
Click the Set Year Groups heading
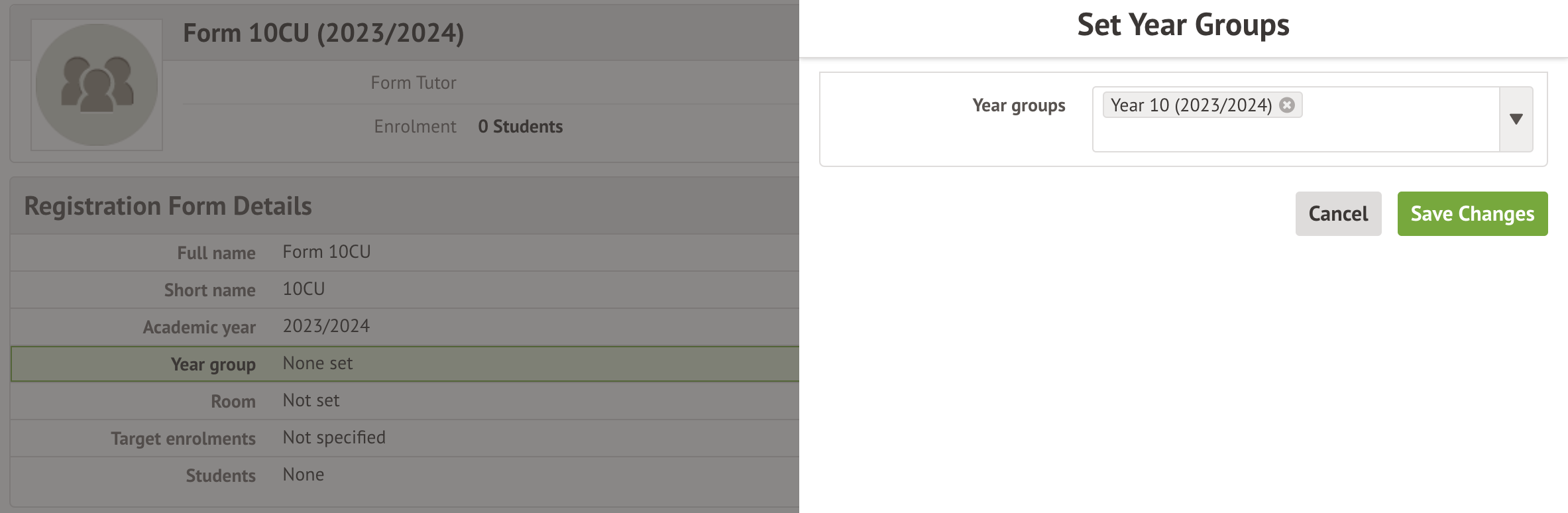(x=1183, y=25)
